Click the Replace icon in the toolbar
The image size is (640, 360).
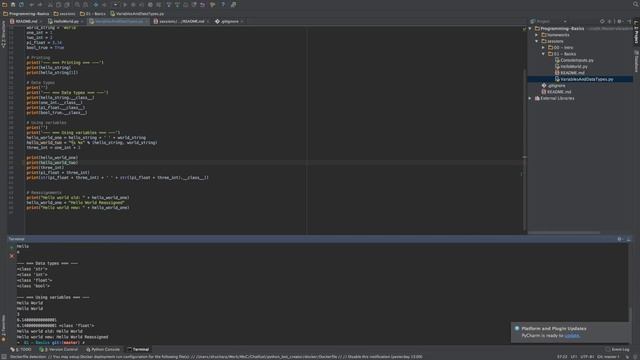click(86, 4)
